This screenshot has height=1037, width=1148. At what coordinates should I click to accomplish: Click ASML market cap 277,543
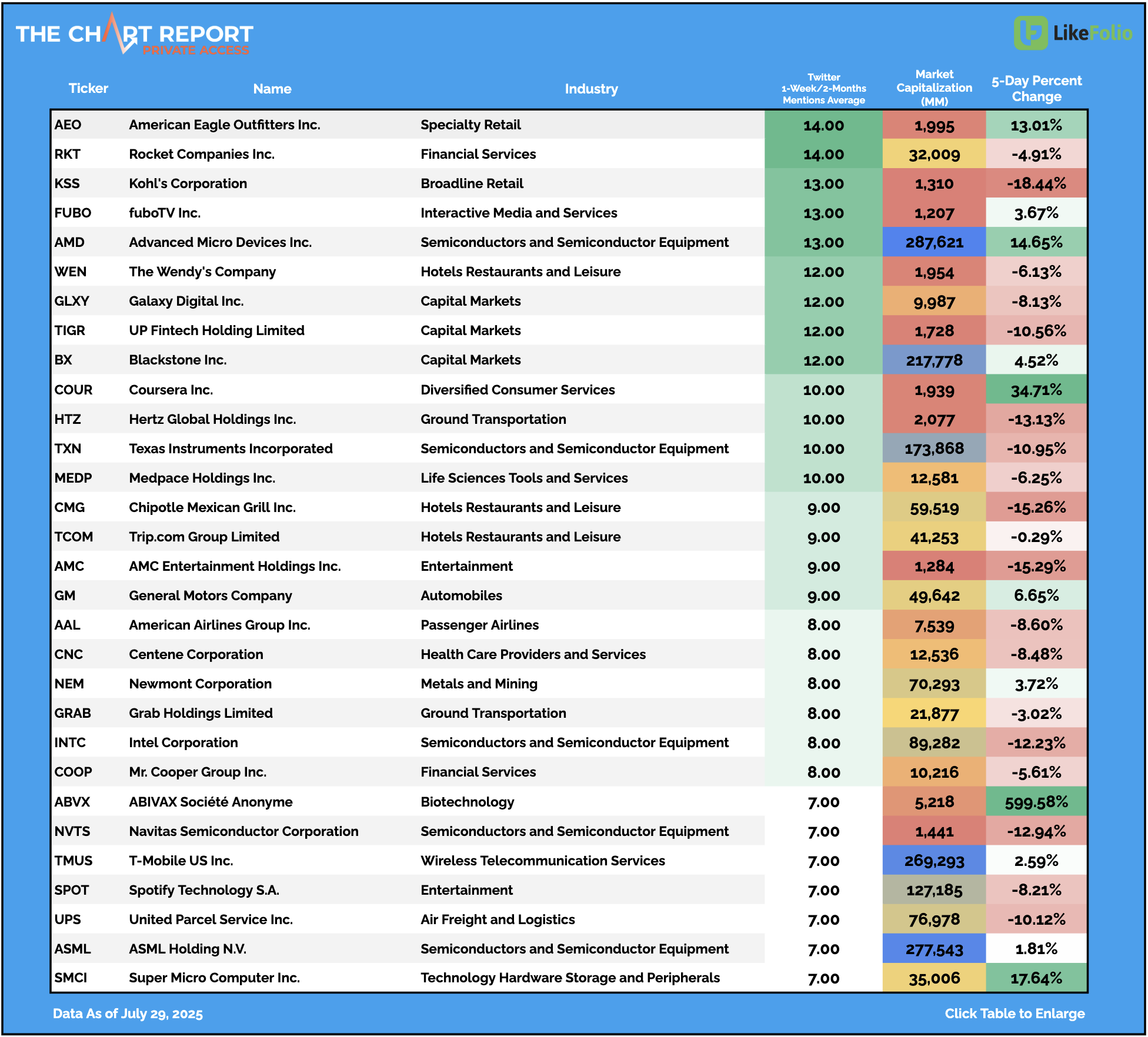point(934,949)
